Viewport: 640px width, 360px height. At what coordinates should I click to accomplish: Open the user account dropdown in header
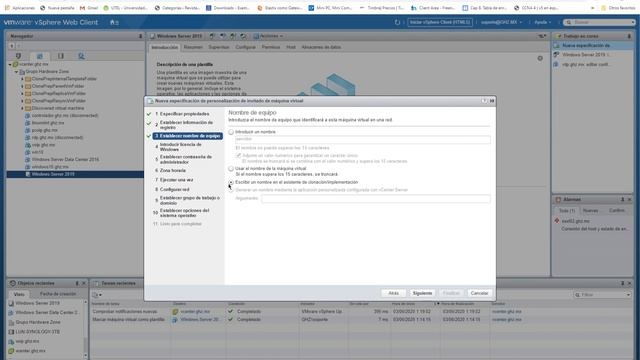tap(501, 22)
